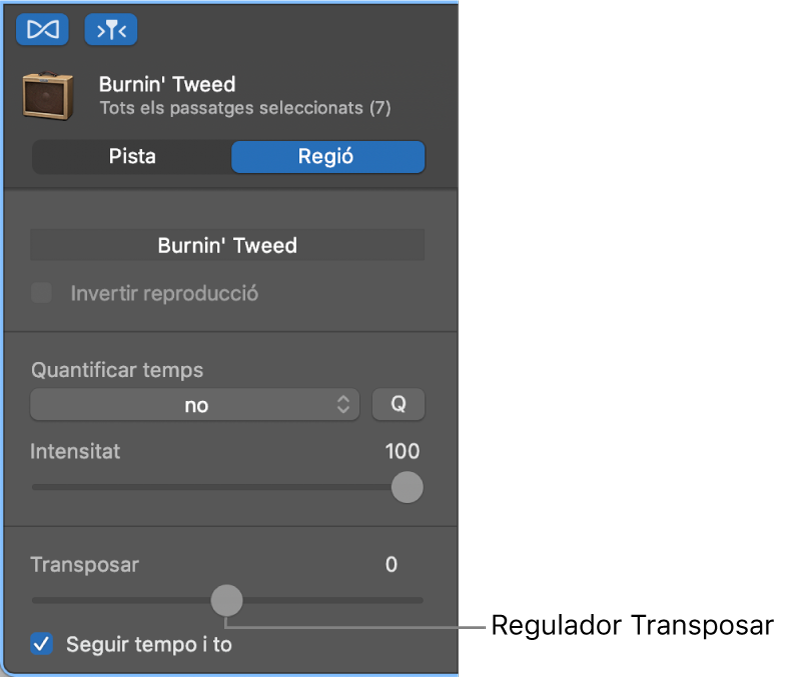This screenshot has width=795, height=678.
Task: Click the Seguir tempo i to label
Action: click(x=149, y=645)
